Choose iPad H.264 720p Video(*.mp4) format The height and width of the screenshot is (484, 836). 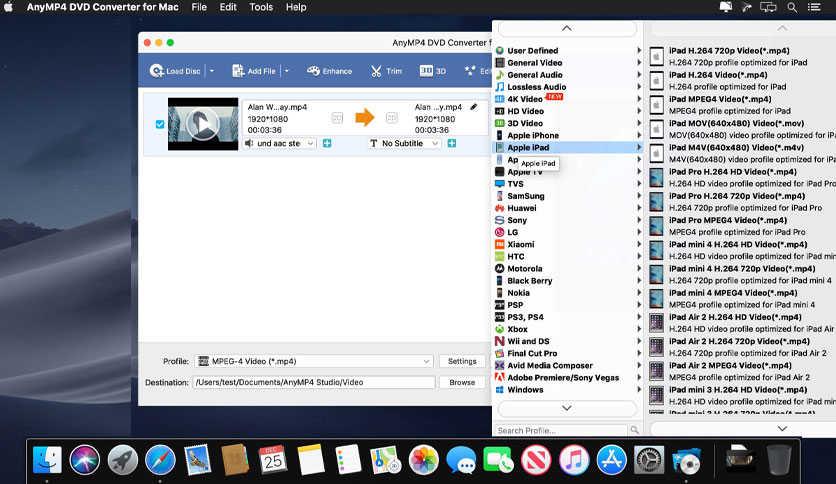point(742,57)
